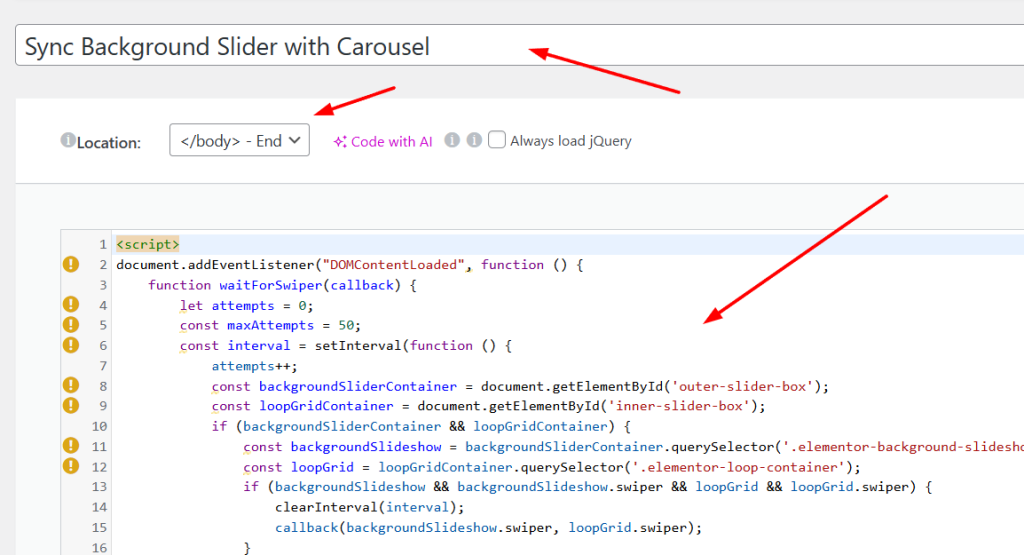Image resolution: width=1024 pixels, height=555 pixels.
Task: Click line number 16 in the gutter
Action: [x=100, y=547]
